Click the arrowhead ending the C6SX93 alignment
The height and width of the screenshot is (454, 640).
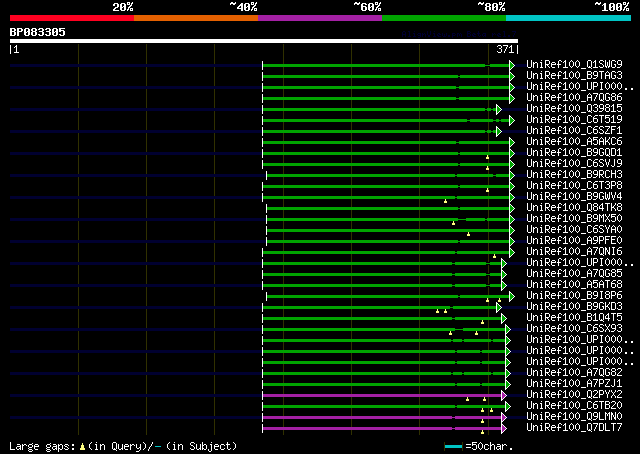(x=508, y=329)
